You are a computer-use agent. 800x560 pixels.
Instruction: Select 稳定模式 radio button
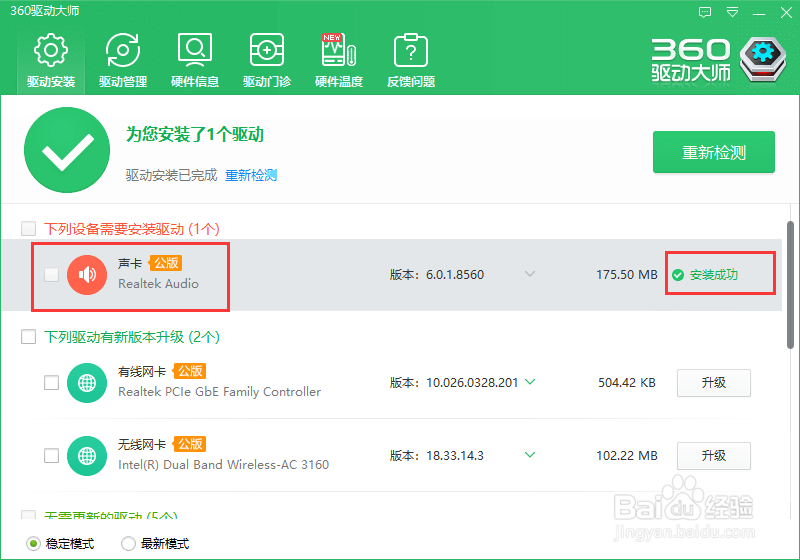coord(33,544)
